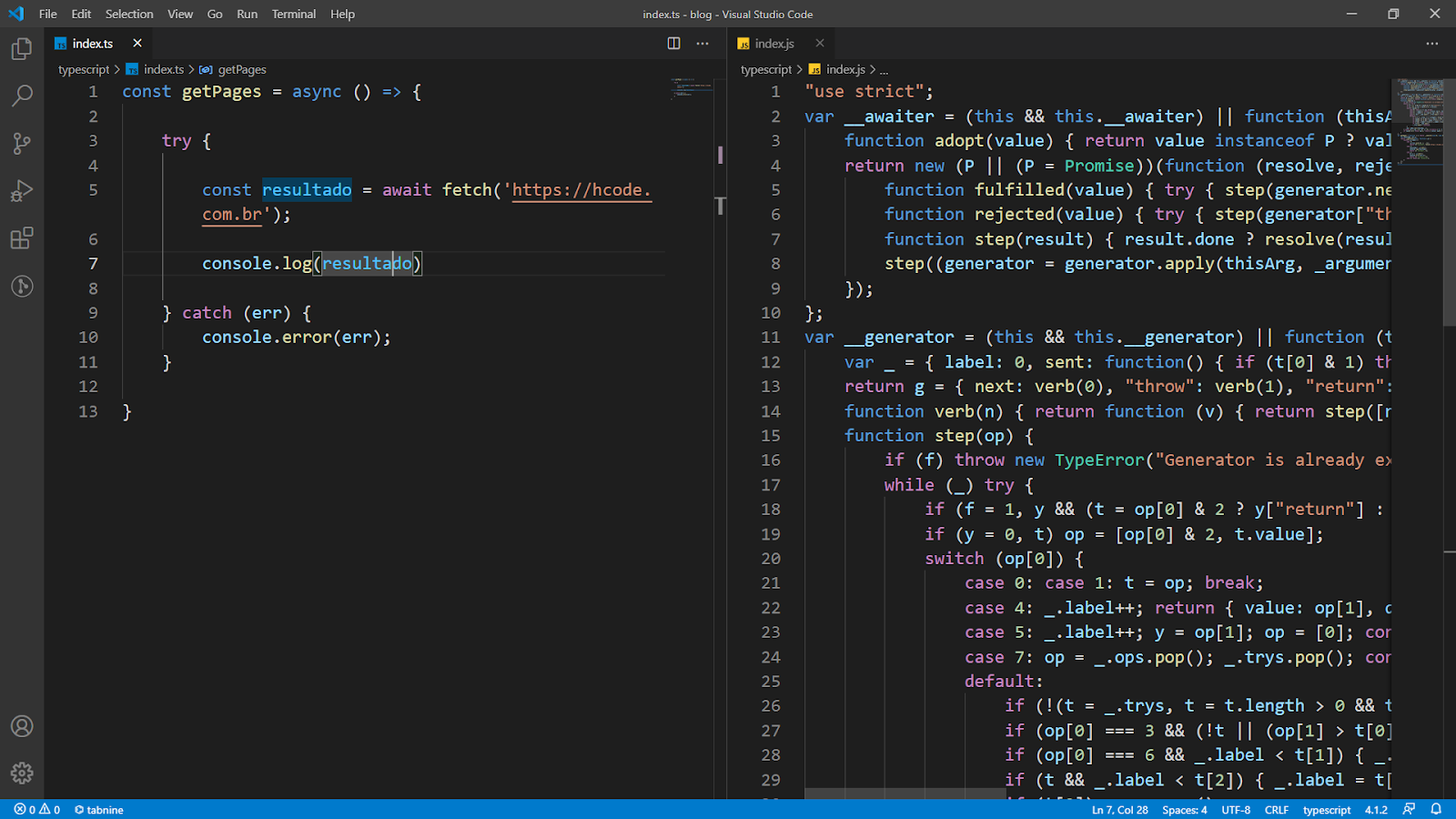The image size is (1456, 819).
Task: Change encoding via UTF-8
Action: coord(1236,809)
